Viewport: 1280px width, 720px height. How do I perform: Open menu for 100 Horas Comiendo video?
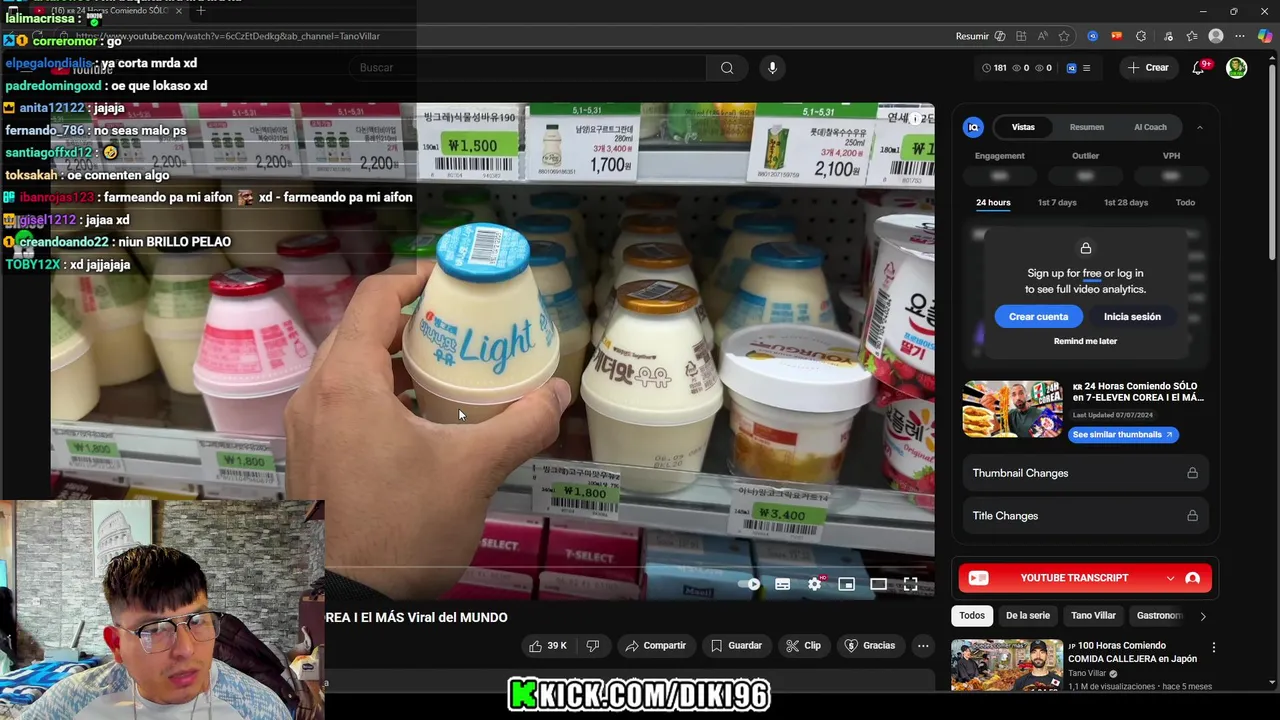coord(1214,648)
